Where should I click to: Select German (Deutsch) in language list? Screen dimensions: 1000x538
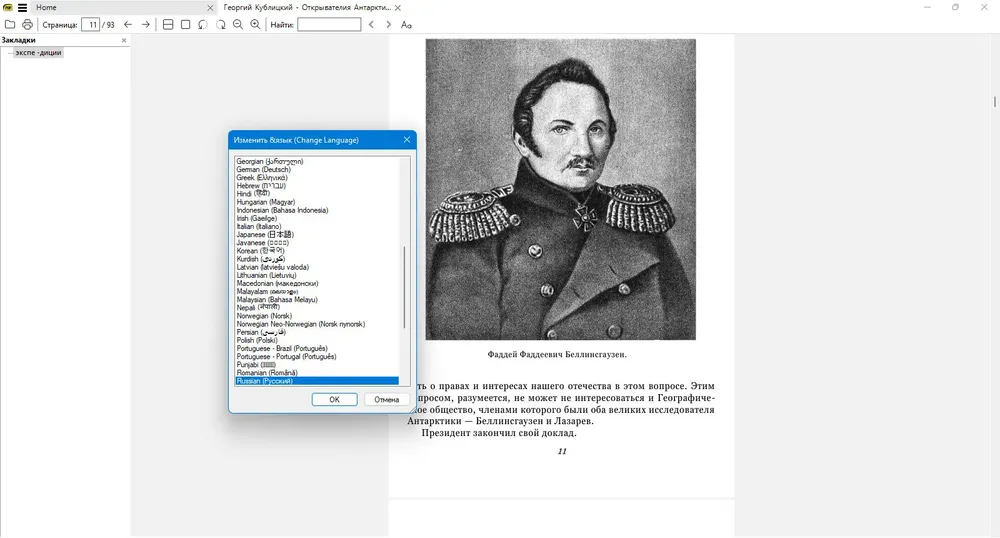pyautogui.click(x=263, y=170)
